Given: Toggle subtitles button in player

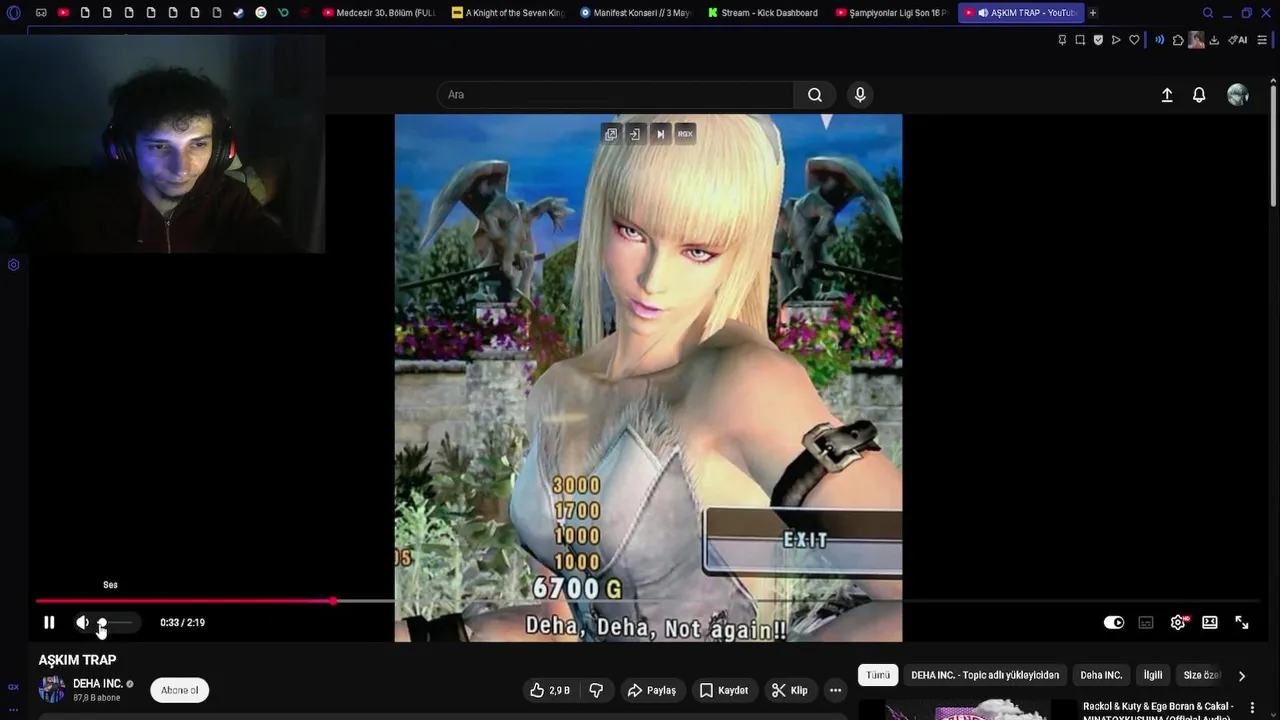Looking at the screenshot, I should coord(1146,622).
